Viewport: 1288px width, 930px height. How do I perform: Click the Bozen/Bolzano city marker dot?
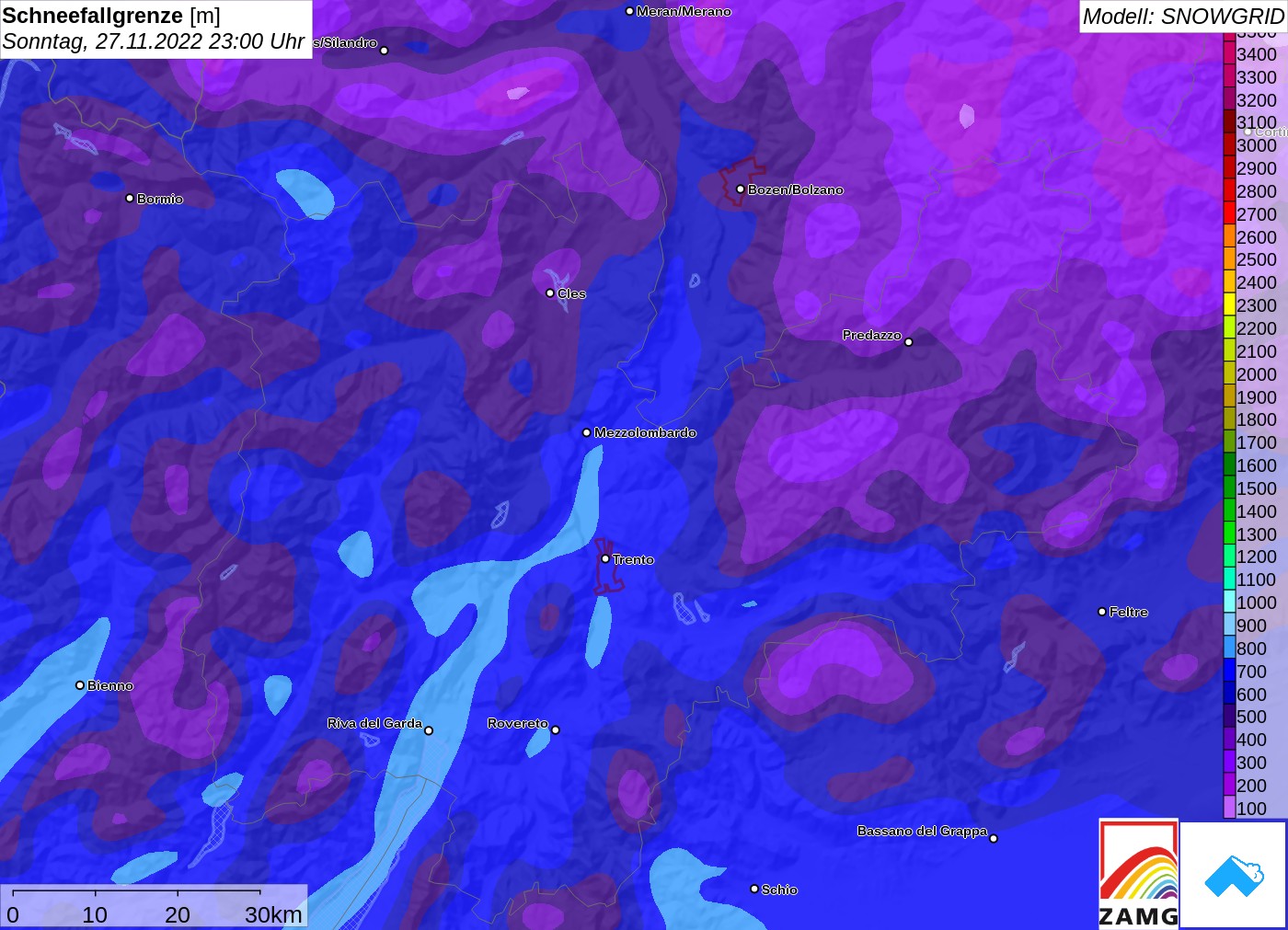click(x=741, y=189)
